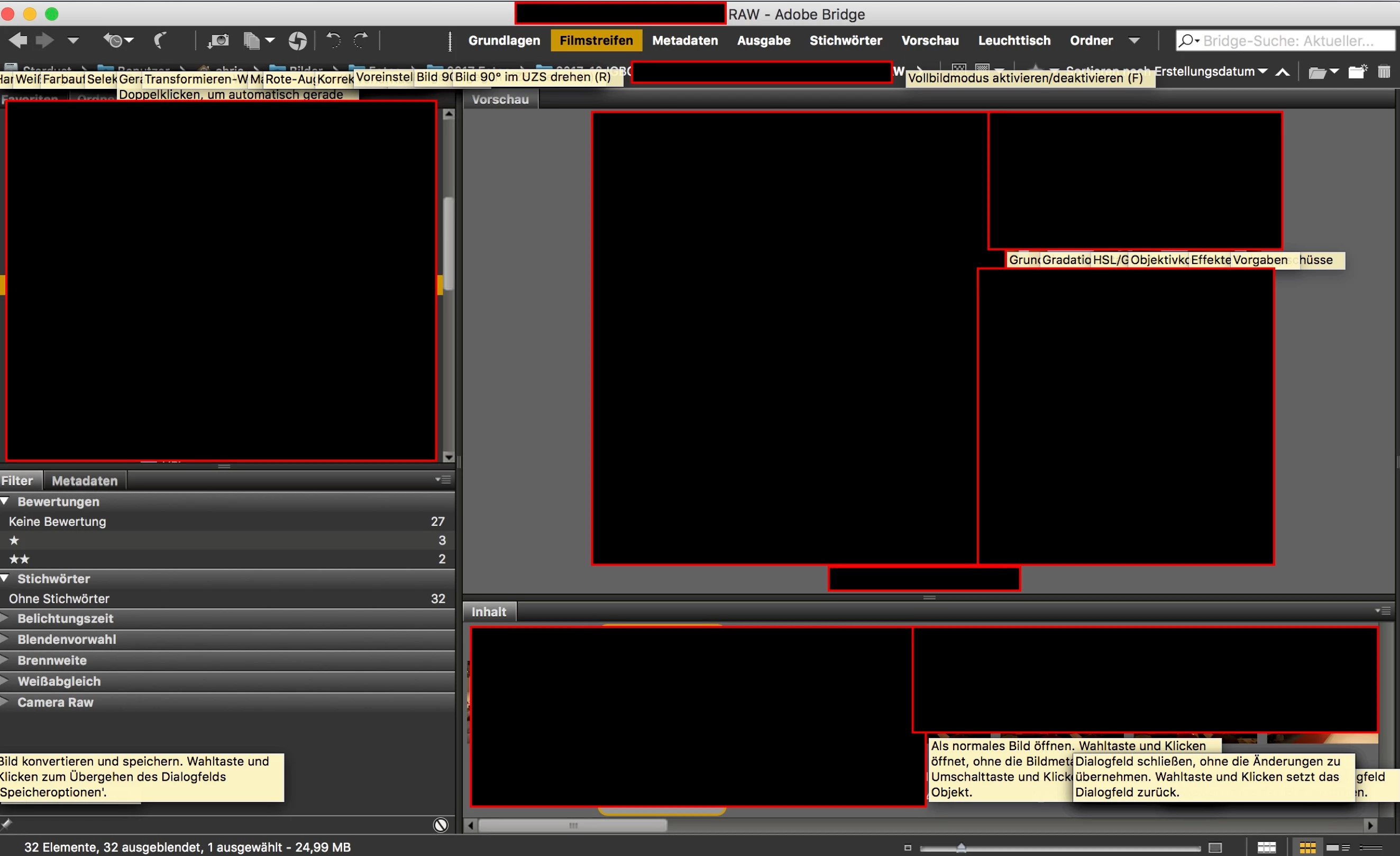Toggle ascending sort order arrow
The image size is (1400, 856).
point(1283,72)
